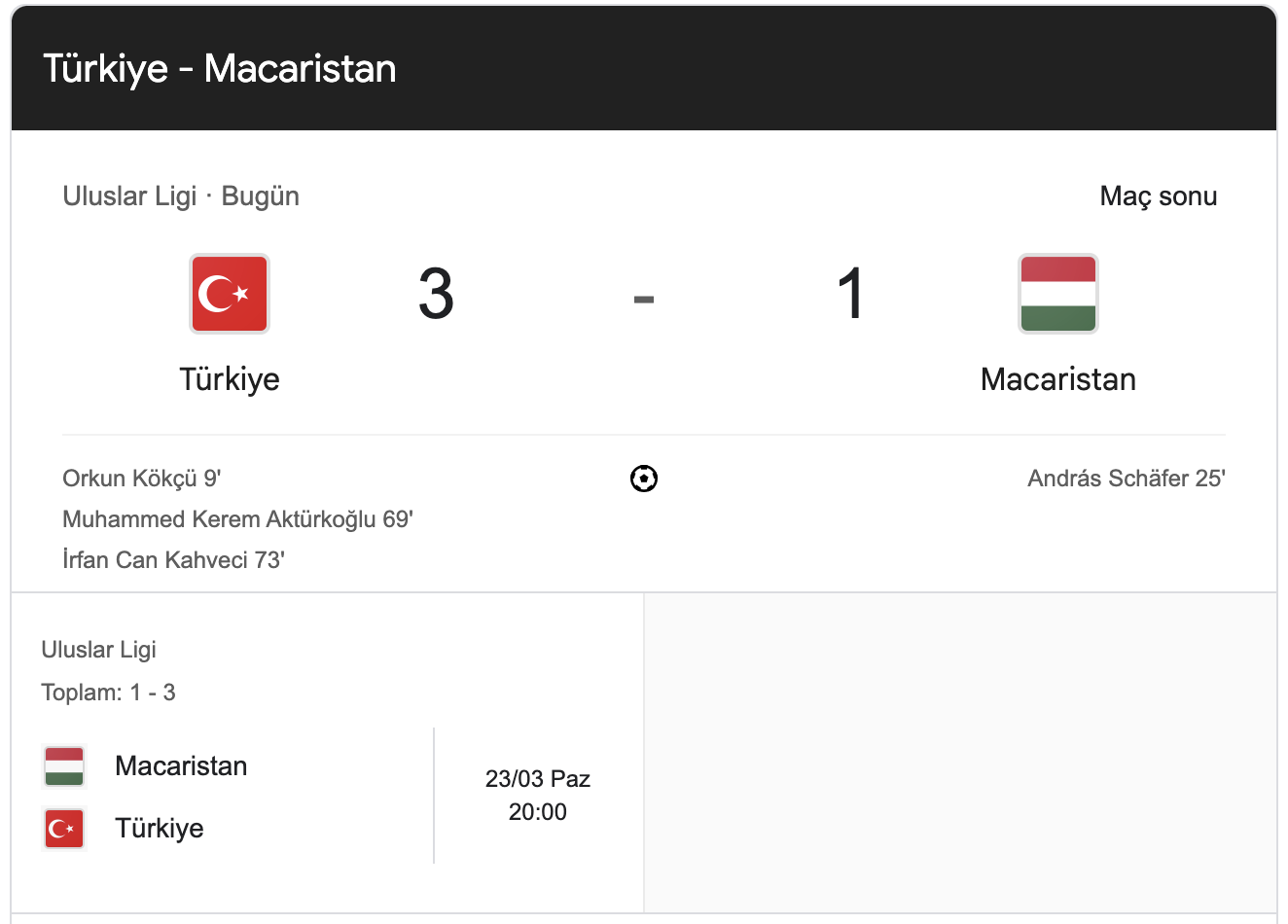Click Macaristan's score of 1
The width and height of the screenshot is (1288, 924).
(x=851, y=294)
